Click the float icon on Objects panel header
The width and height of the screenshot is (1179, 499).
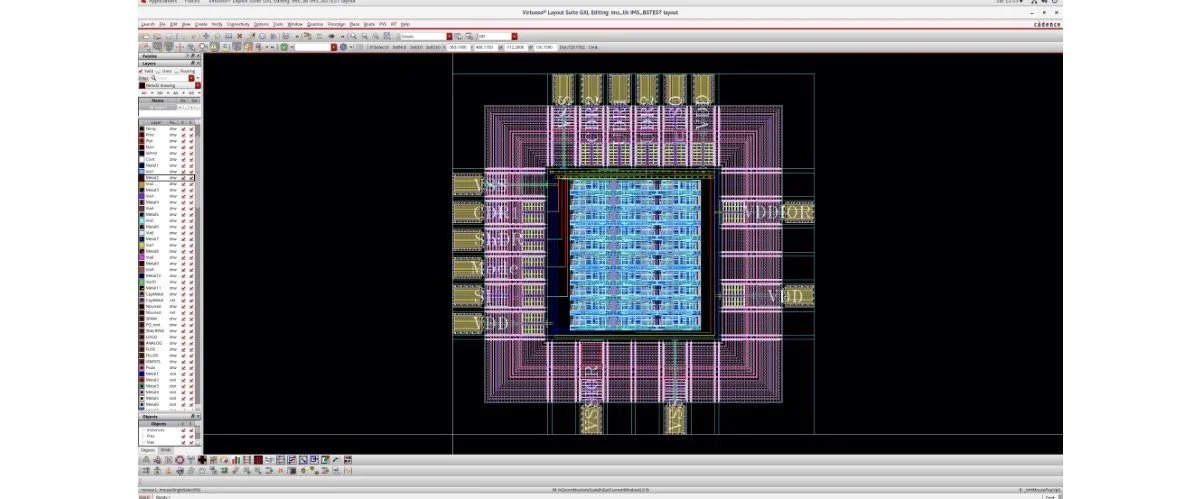(x=192, y=416)
